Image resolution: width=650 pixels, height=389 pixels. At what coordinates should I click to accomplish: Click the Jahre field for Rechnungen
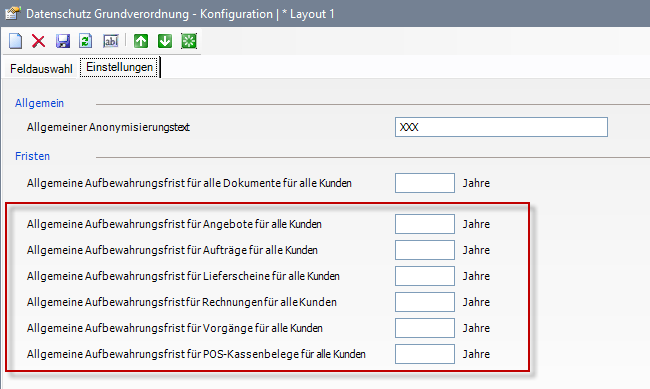(424, 302)
